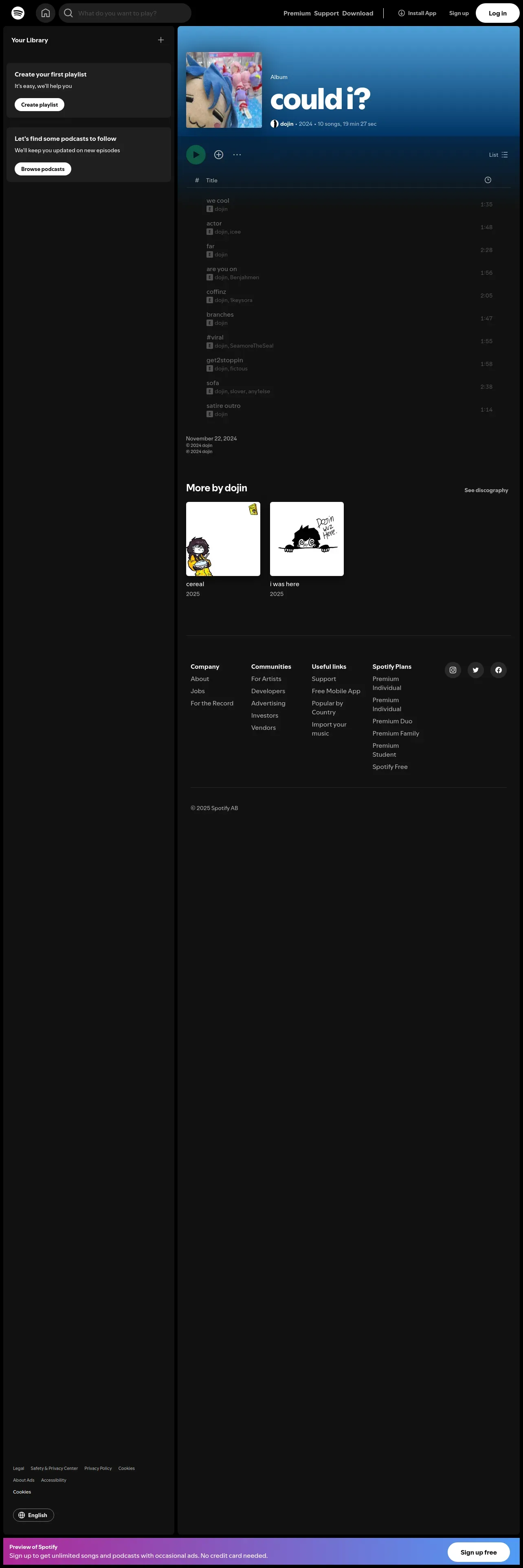Open Support in top bar
Screen dimensions: 523x1568
pos(326,13)
